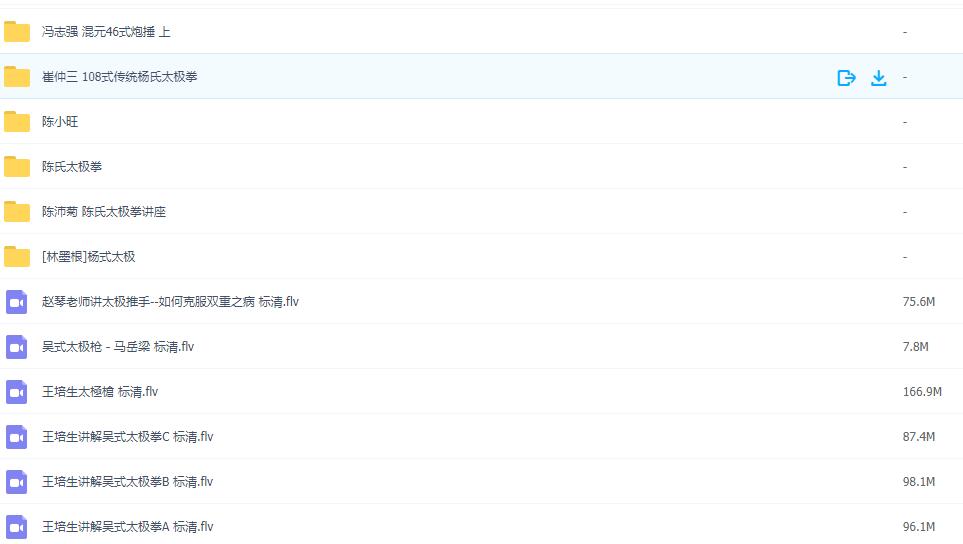
Task: Open the 陈沛菊 陈氏太极拳讲座 folder name
Action: [103, 212]
